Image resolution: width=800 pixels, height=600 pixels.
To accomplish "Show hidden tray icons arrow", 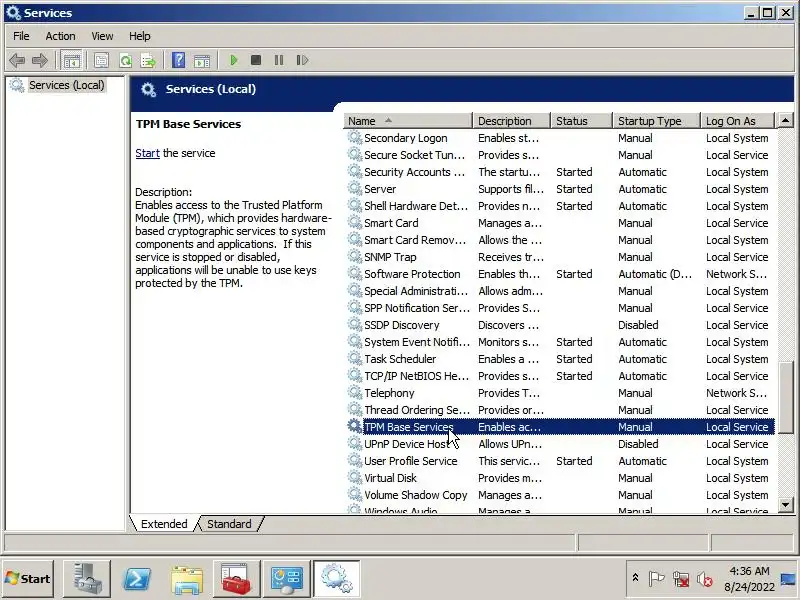I will tap(635, 578).
